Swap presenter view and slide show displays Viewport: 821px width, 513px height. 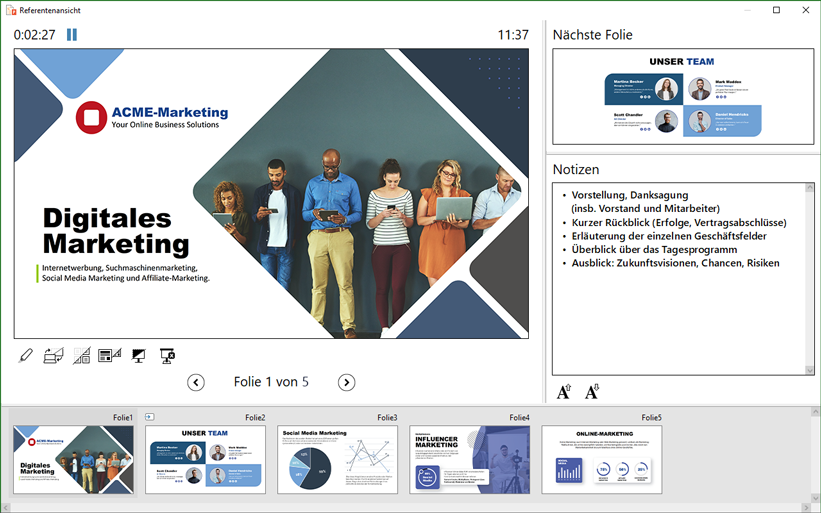pos(53,355)
